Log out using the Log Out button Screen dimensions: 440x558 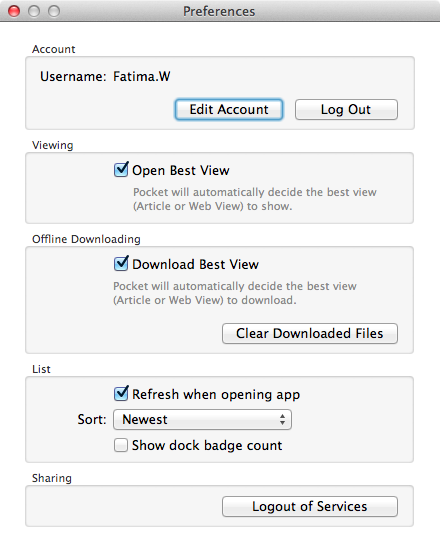pyautogui.click(x=346, y=109)
